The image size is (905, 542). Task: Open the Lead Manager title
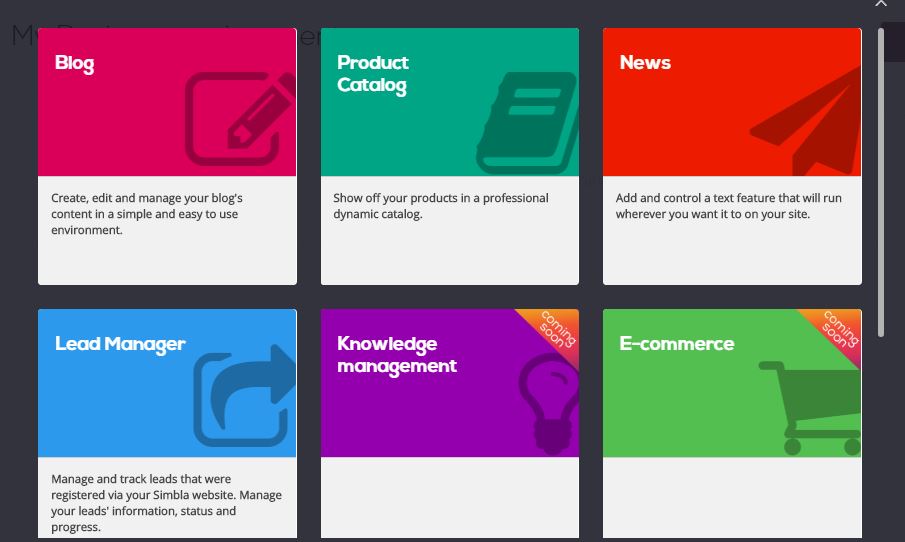coord(120,344)
